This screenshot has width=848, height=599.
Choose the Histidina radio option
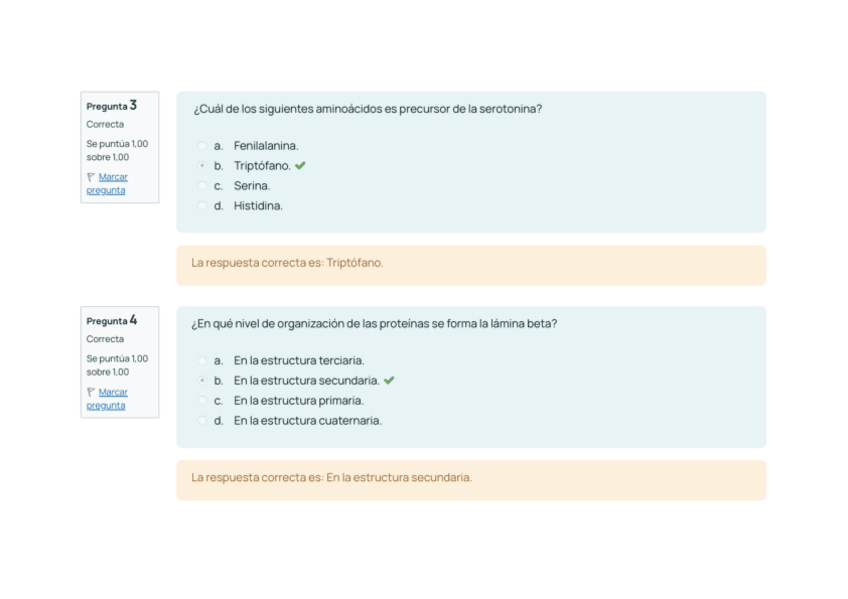(203, 206)
